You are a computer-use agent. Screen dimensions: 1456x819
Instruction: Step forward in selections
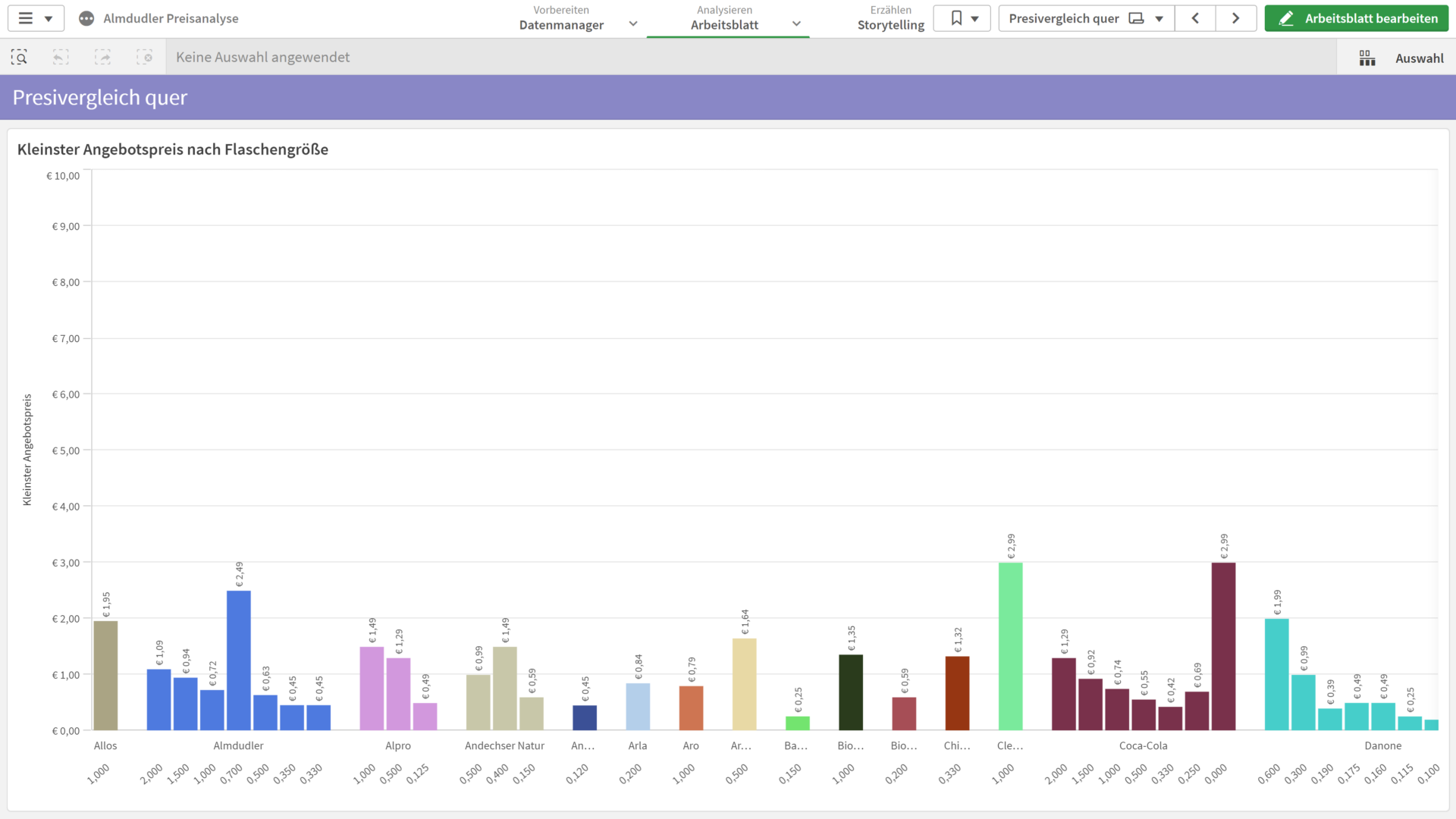click(x=102, y=57)
